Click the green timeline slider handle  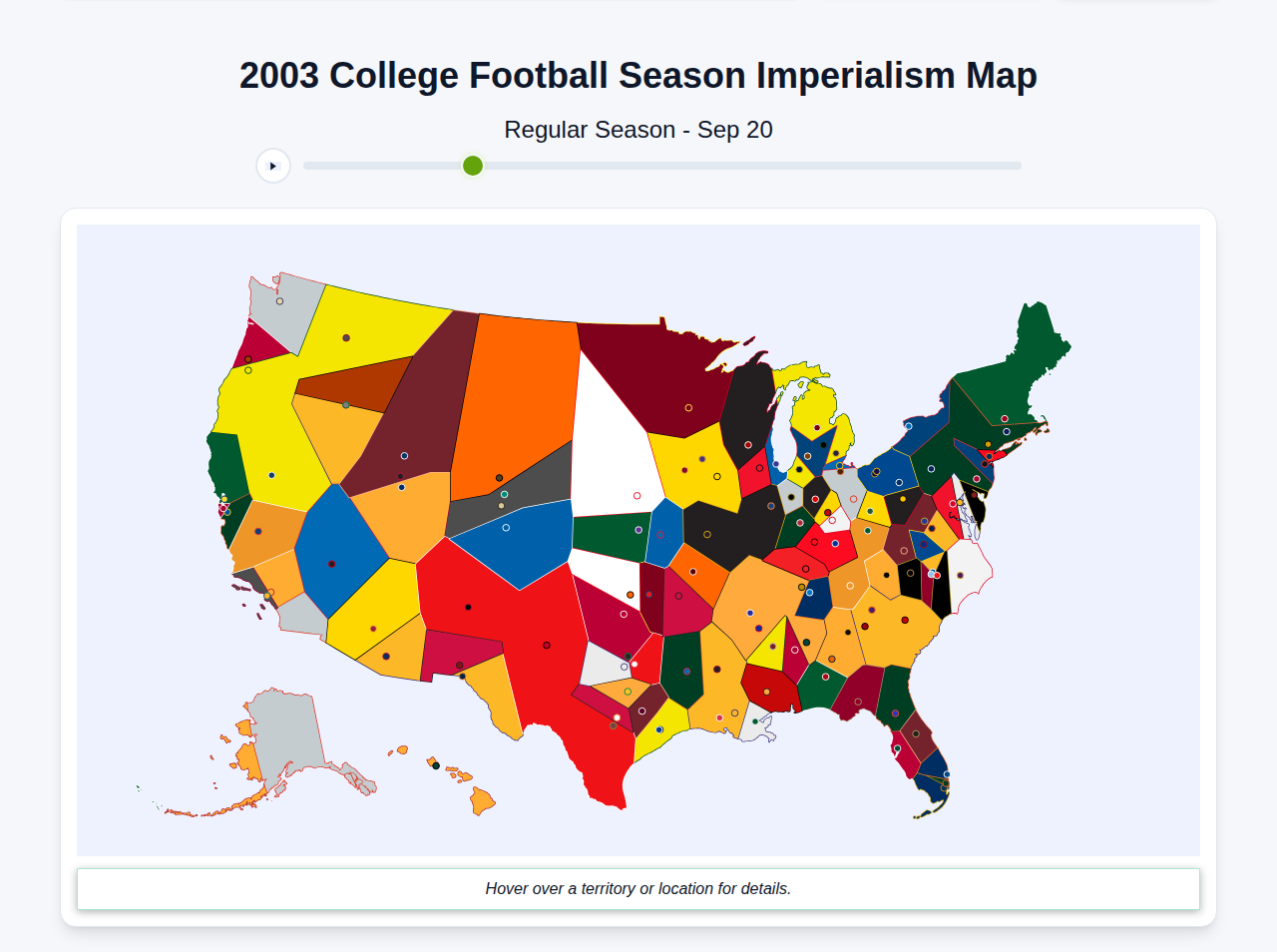tap(472, 166)
